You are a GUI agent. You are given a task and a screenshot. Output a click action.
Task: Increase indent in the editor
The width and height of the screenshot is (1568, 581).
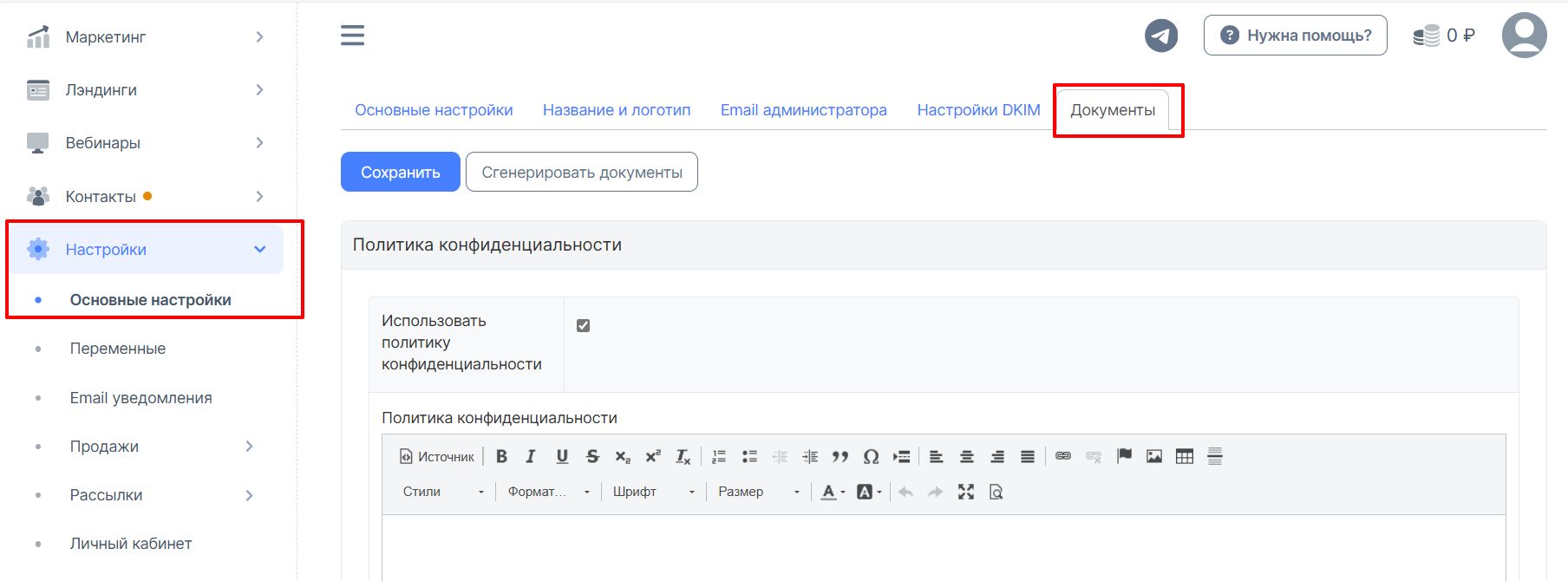click(x=810, y=456)
